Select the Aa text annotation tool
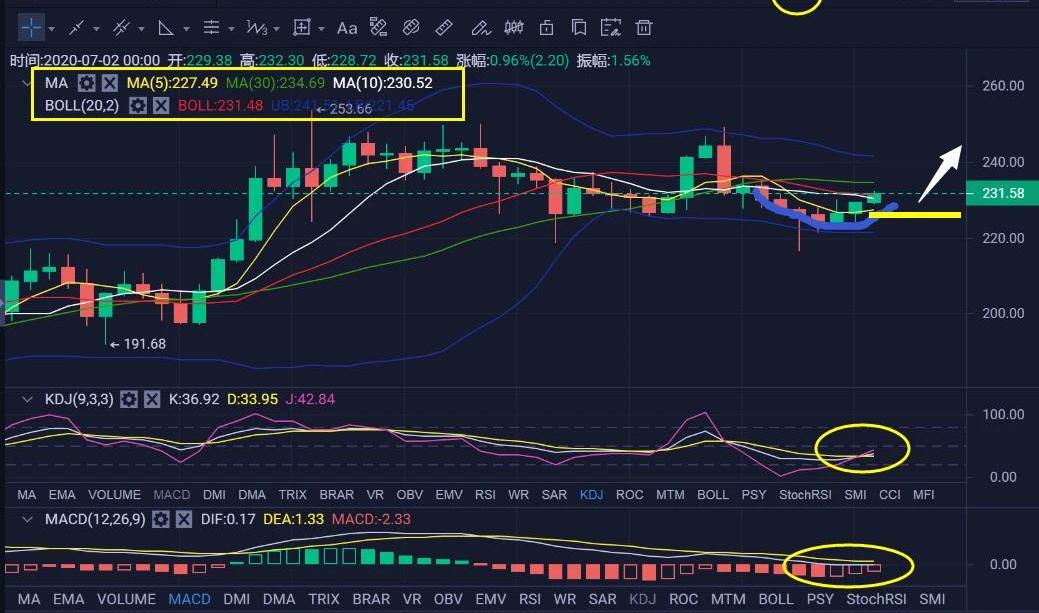Screen dimensions: 1039x613 [346, 27]
